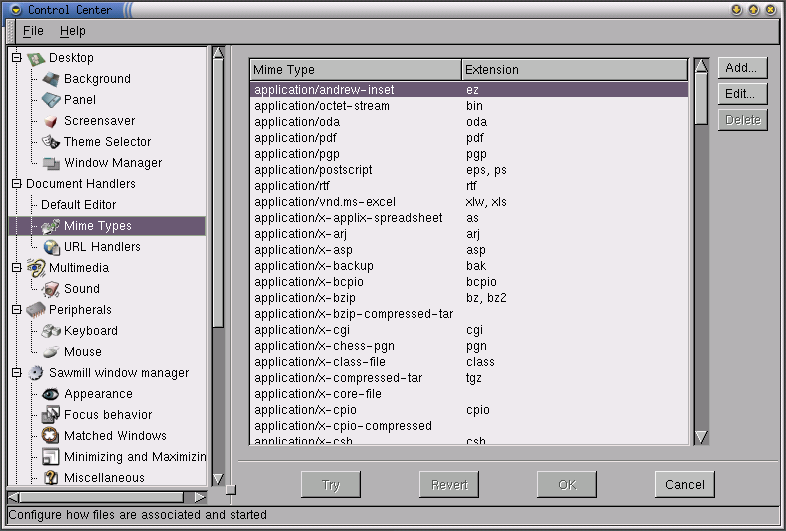Open the Screensaver settings icon
The width and height of the screenshot is (786, 531).
(x=51, y=121)
